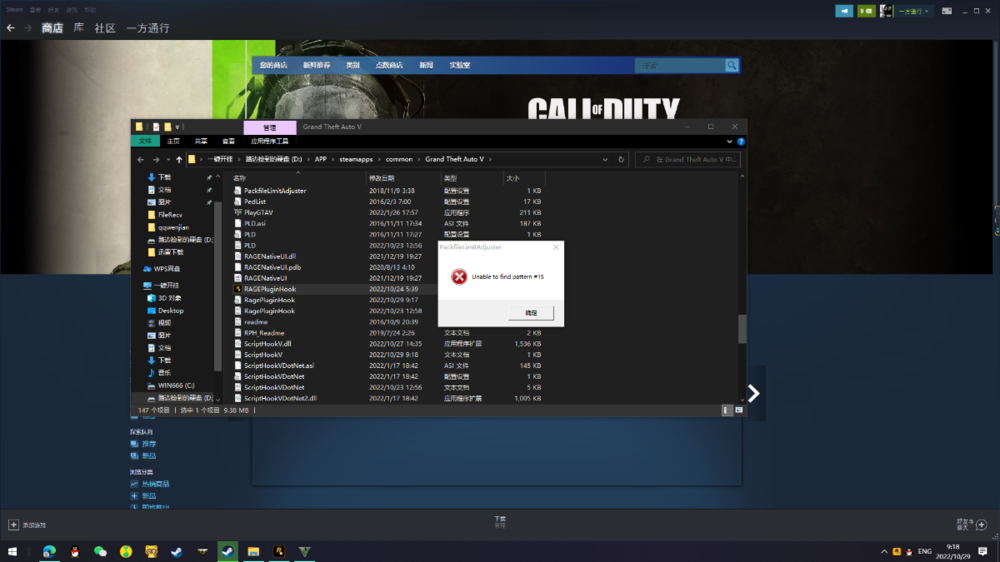Viewport: 1000px width, 562px height.
Task: Switch to details view in status bar
Action: 727,410
